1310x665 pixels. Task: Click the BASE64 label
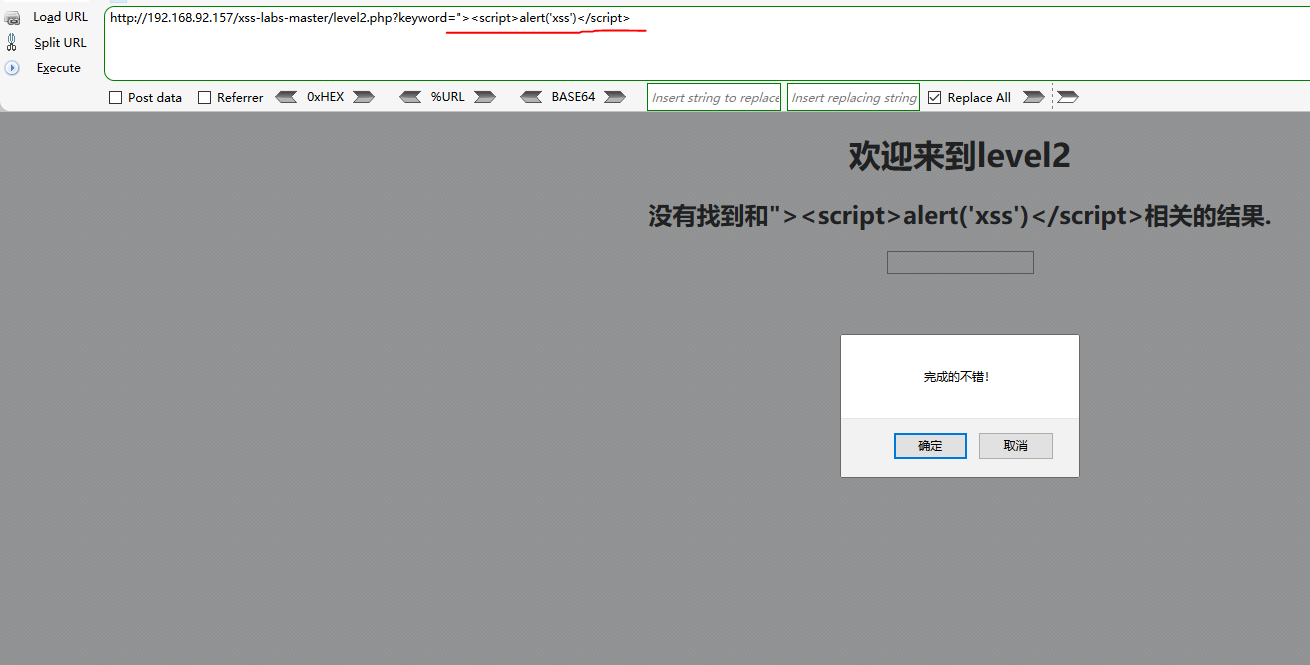click(573, 97)
